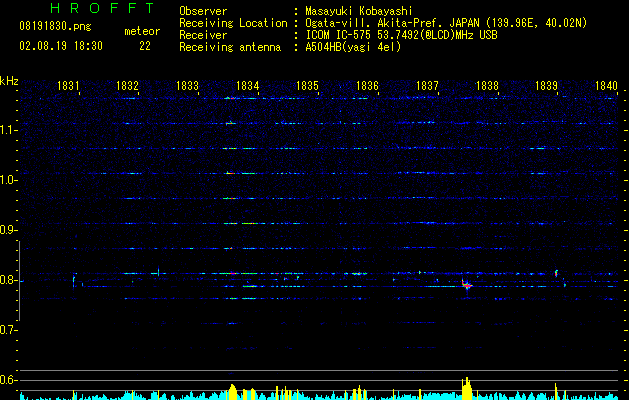Click the Receiving antenna field label
Image resolution: width=629 pixels, height=400 pixels.
pos(230,47)
